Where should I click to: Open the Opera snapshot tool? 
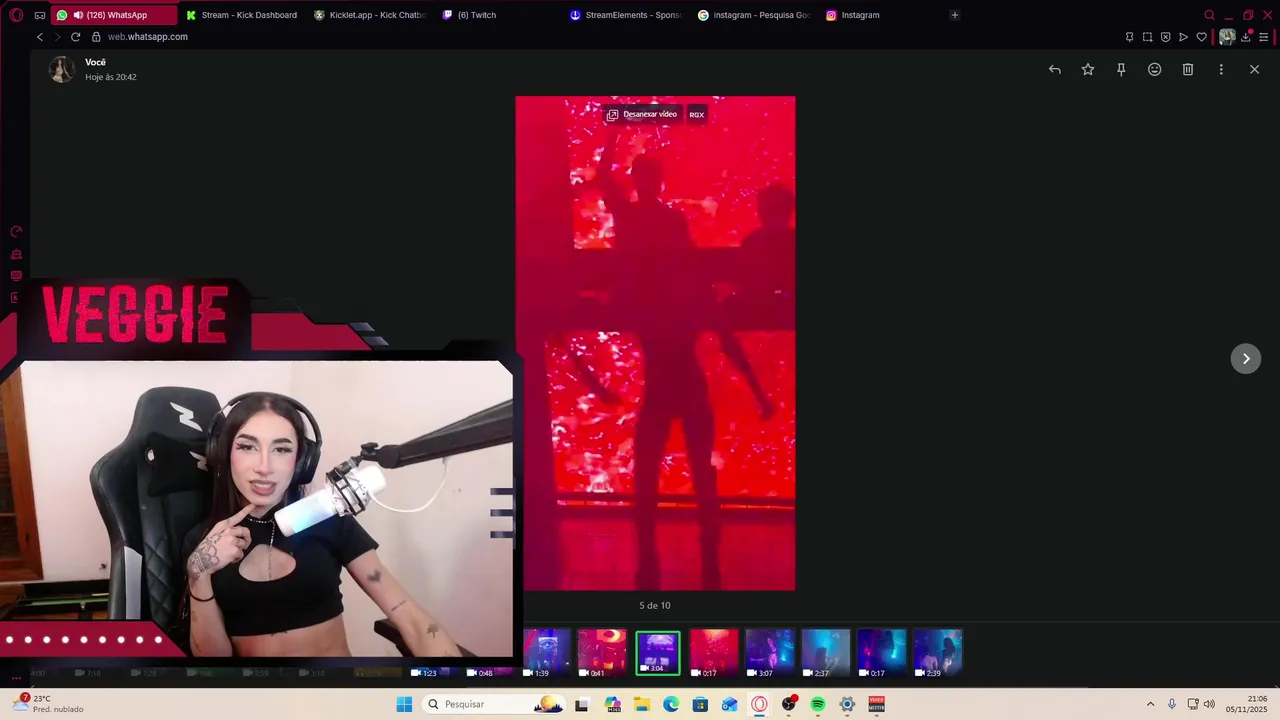1147,37
